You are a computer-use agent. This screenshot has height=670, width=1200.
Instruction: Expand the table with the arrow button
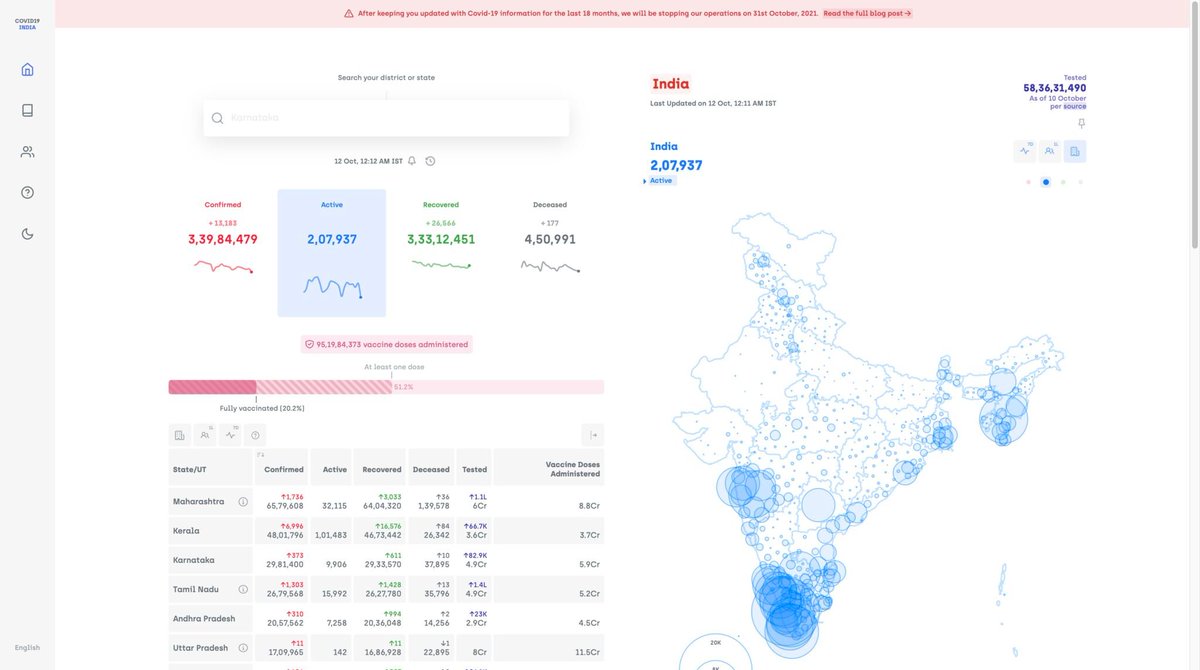593,435
